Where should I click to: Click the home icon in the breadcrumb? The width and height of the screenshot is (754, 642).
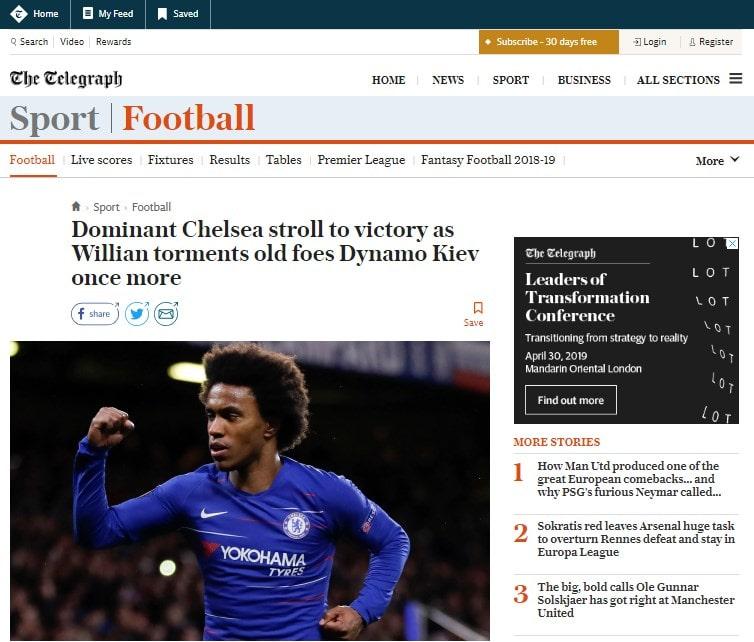click(76, 207)
